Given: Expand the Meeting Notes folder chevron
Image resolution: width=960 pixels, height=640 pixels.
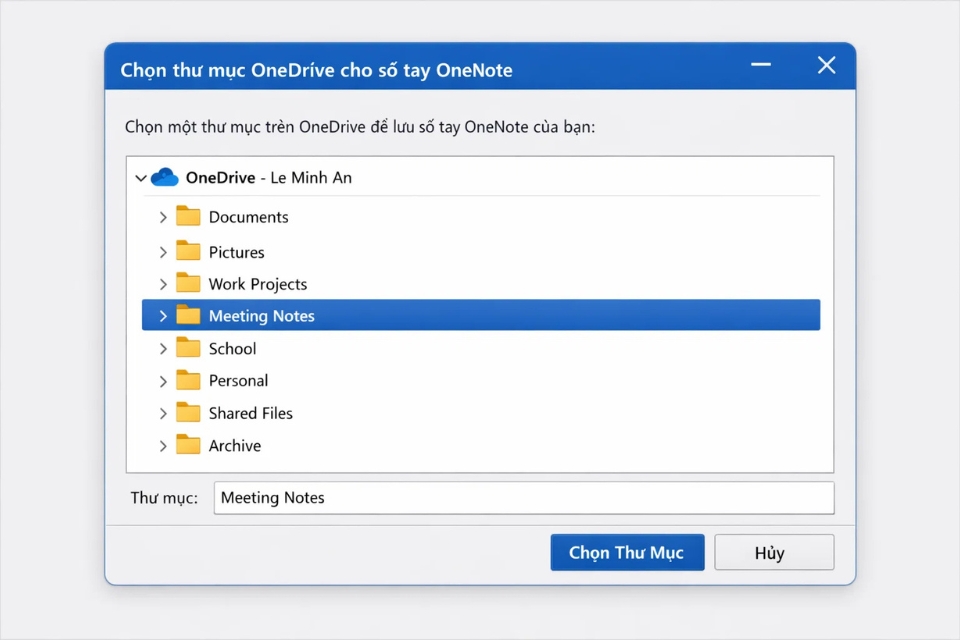Looking at the screenshot, I should point(164,315).
